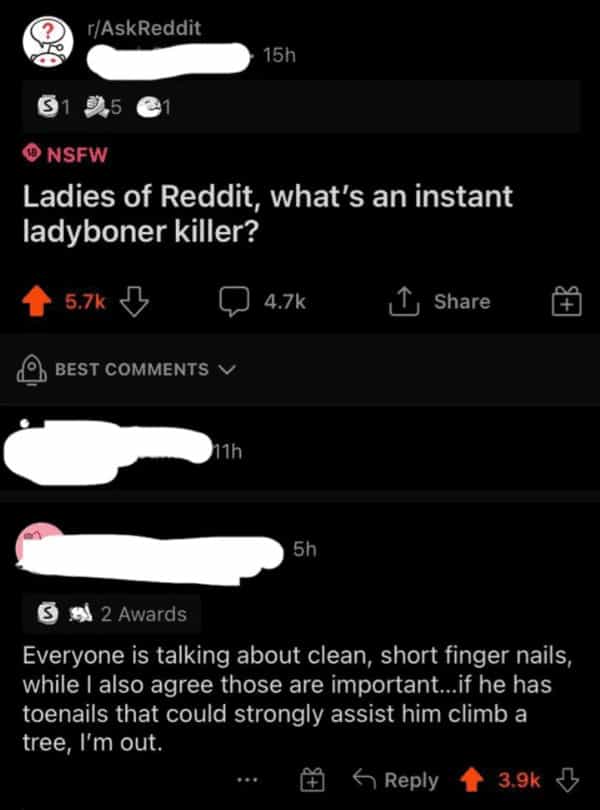This screenshot has width=600, height=810.
Task: Open the r/AskReddit subreddit link
Action: tap(144, 27)
